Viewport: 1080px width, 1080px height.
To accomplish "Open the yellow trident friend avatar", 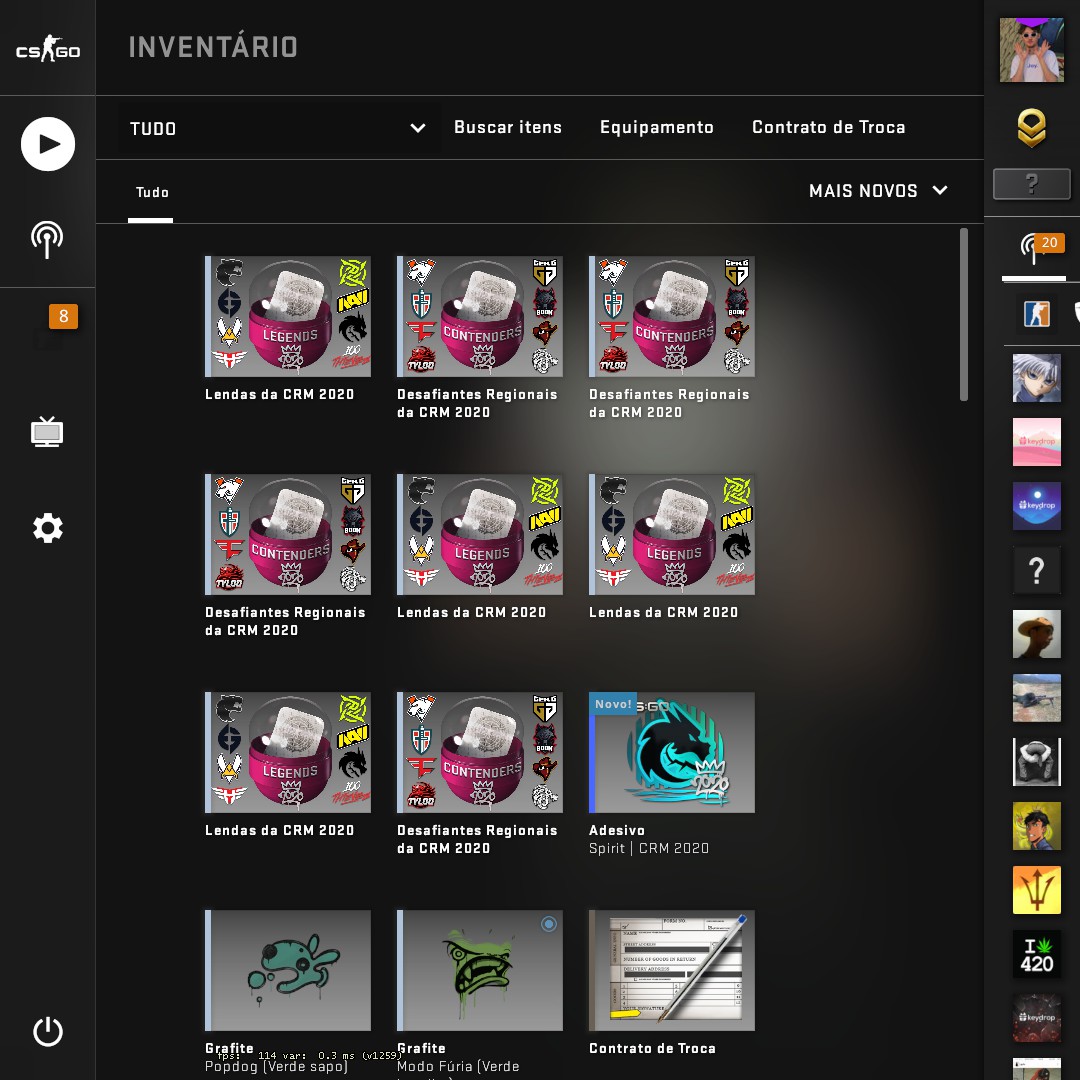I will click(x=1037, y=890).
